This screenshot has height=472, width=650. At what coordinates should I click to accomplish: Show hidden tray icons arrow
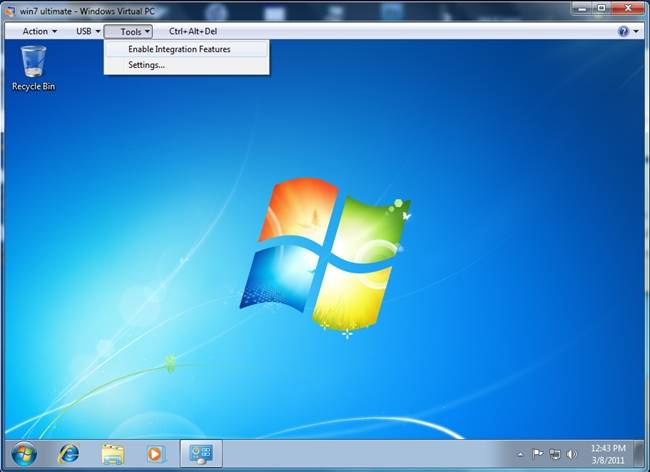tap(521, 453)
